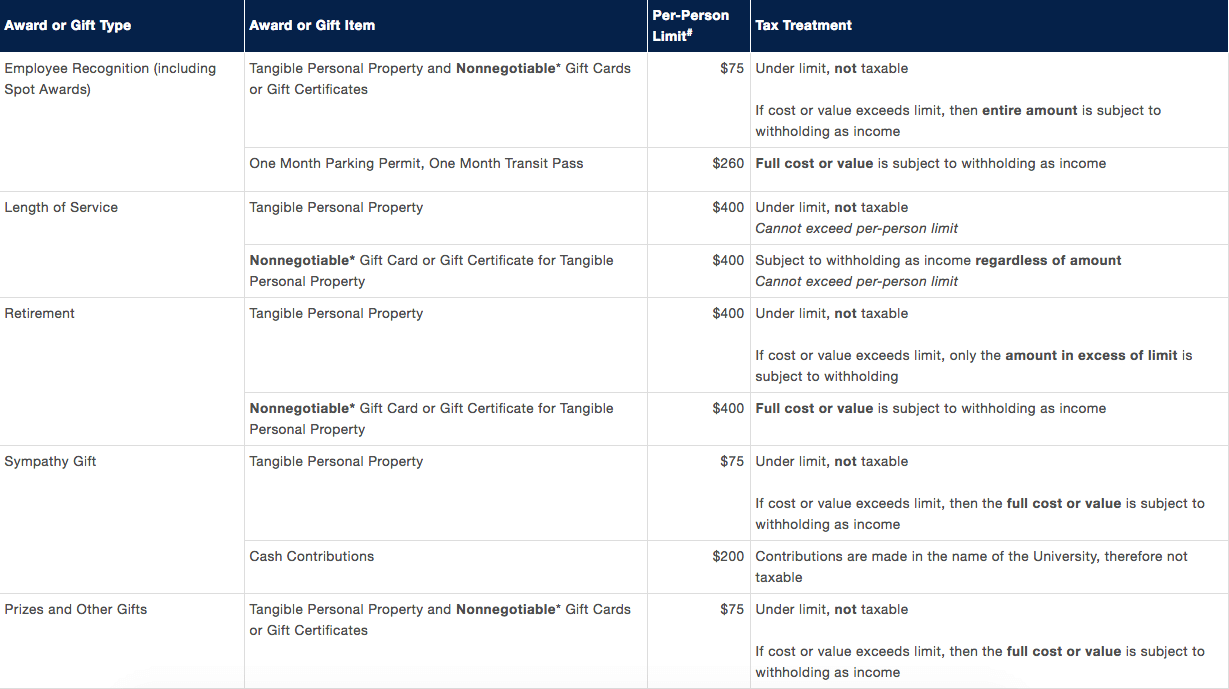Image resolution: width=1229 pixels, height=689 pixels.
Task: Click the $200 per-person limit value
Action: (728, 557)
